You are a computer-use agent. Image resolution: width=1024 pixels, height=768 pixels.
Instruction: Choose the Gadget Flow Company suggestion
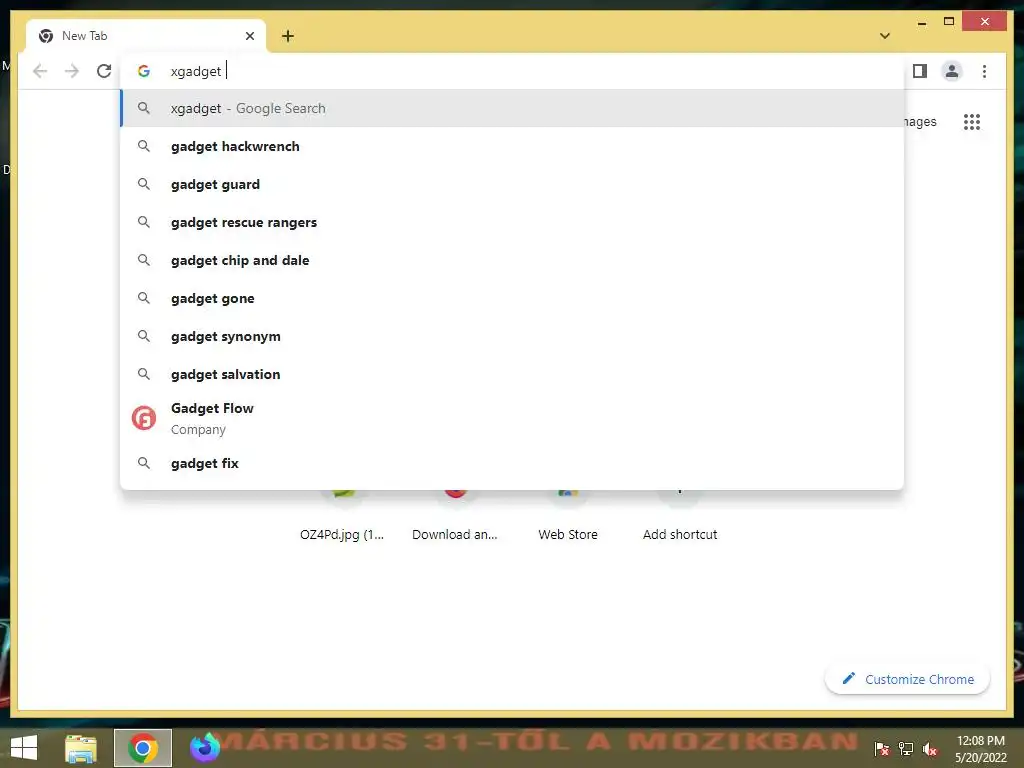point(512,418)
